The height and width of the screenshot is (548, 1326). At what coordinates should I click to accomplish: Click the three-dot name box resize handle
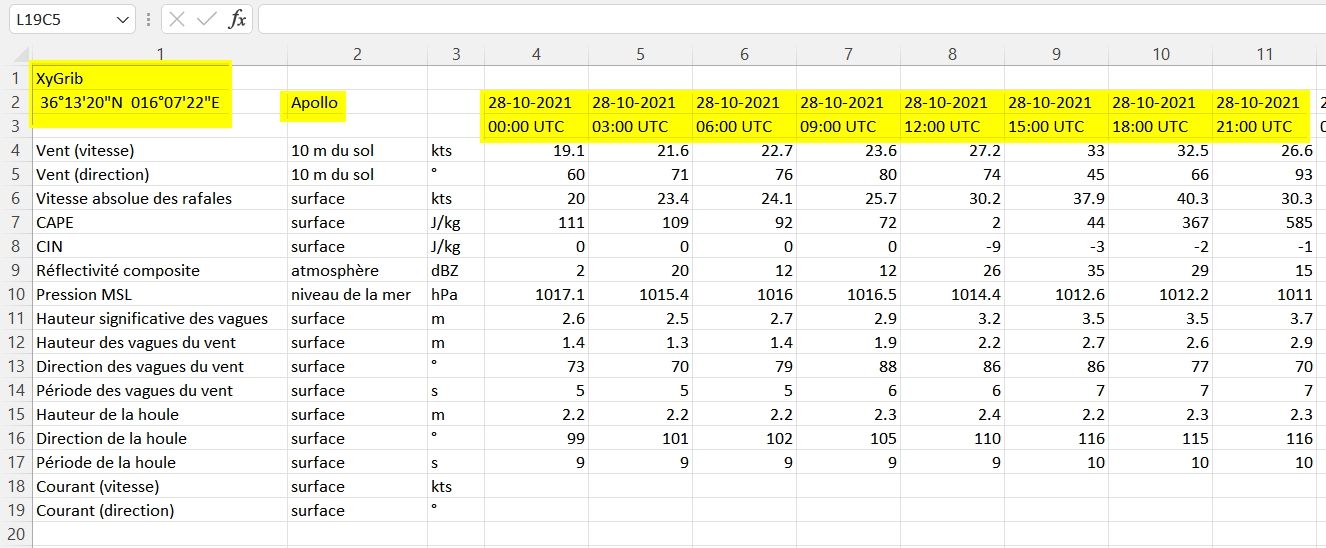tap(148, 19)
